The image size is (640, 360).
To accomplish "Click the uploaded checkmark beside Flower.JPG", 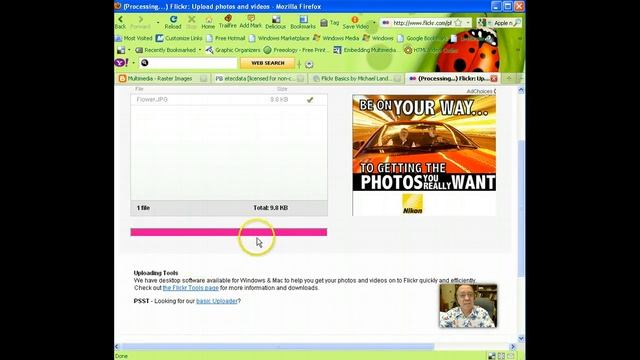I will pyautogui.click(x=310, y=100).
